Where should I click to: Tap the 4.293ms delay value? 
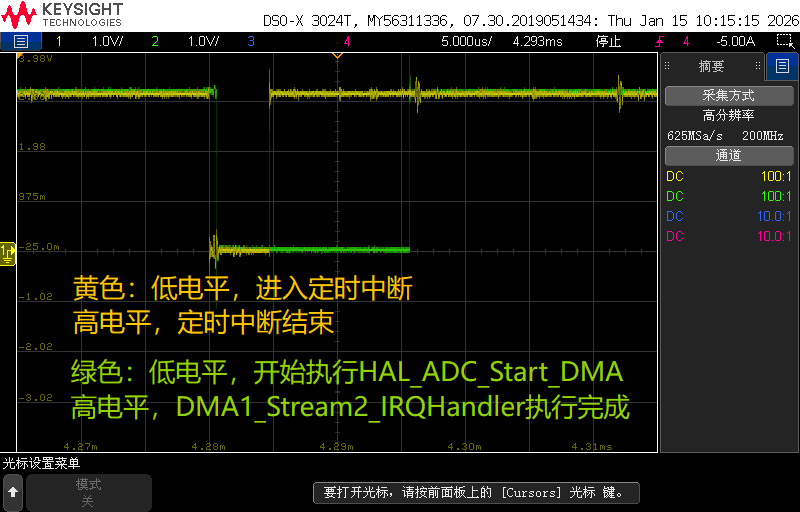537,41
